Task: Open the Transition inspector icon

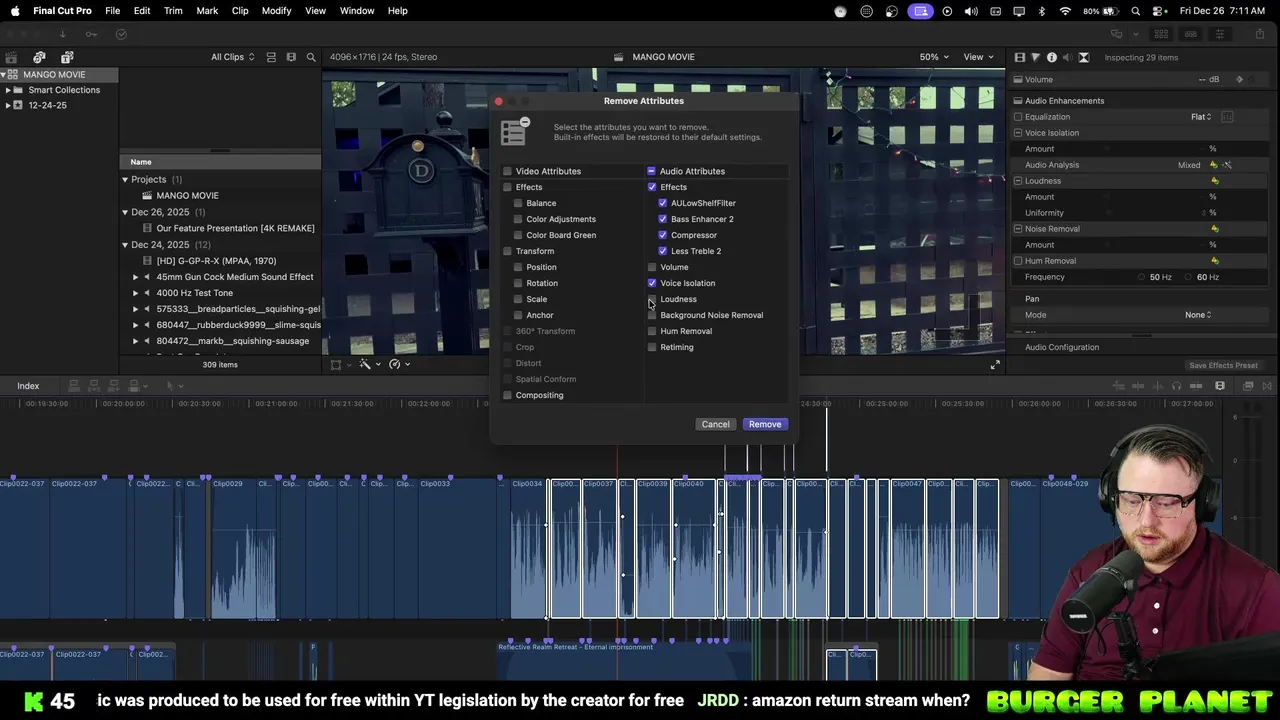Action: [x=1084, y=57]
